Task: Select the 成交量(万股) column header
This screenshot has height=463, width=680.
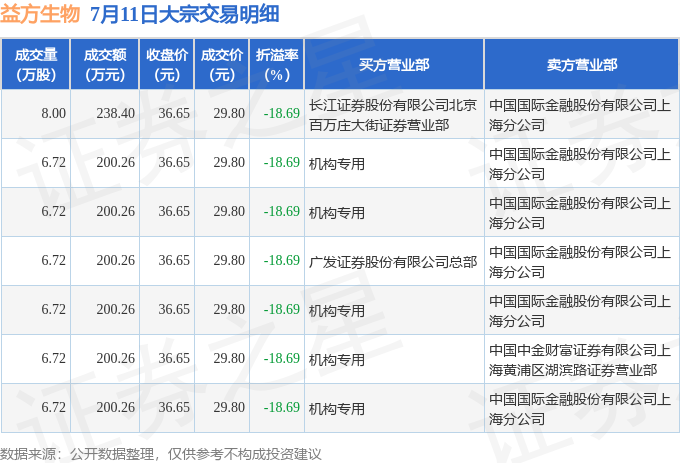Action: [36, 65]
